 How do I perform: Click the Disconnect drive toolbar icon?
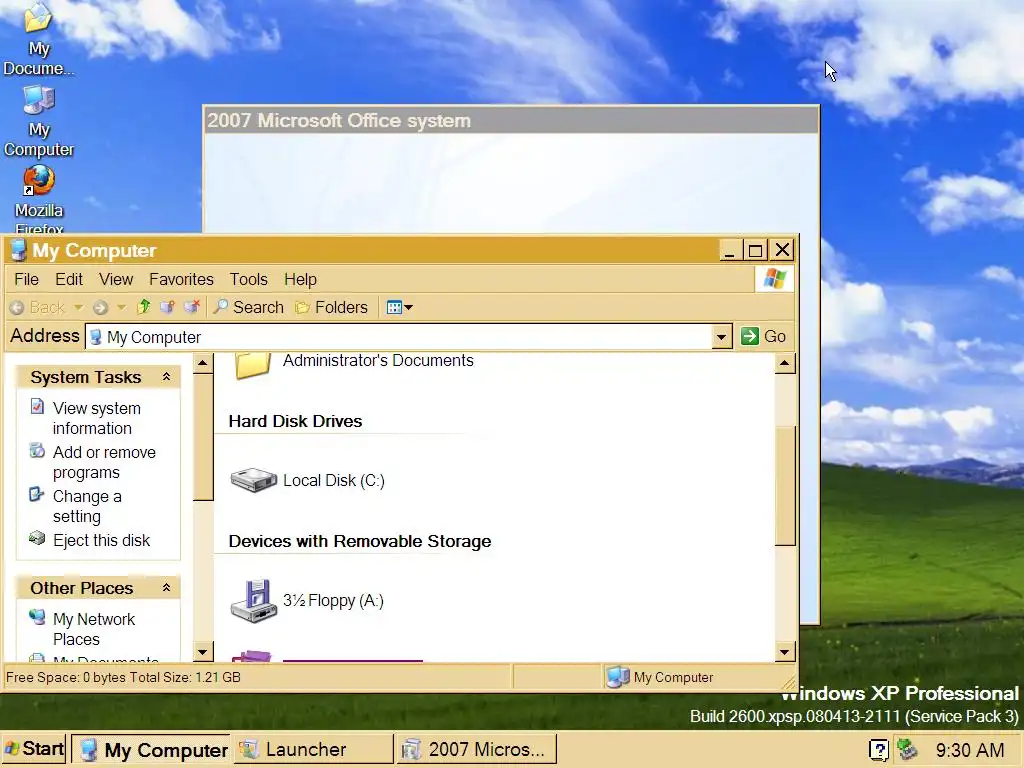point(191,307)
